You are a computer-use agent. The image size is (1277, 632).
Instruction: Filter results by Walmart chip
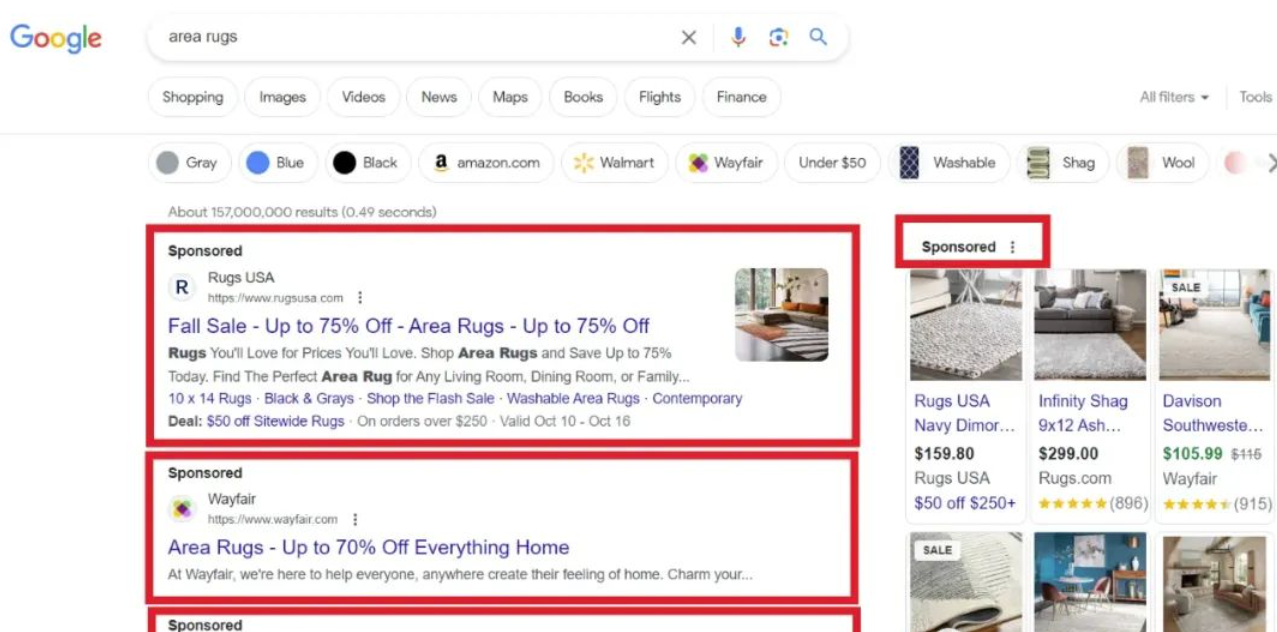click(x=614, y=163)
